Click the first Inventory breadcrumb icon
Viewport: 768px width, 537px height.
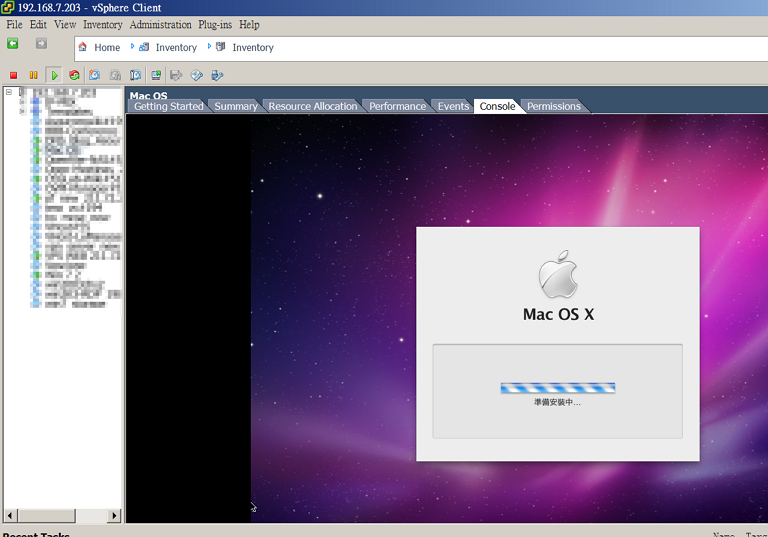click(x=144, y=47)
